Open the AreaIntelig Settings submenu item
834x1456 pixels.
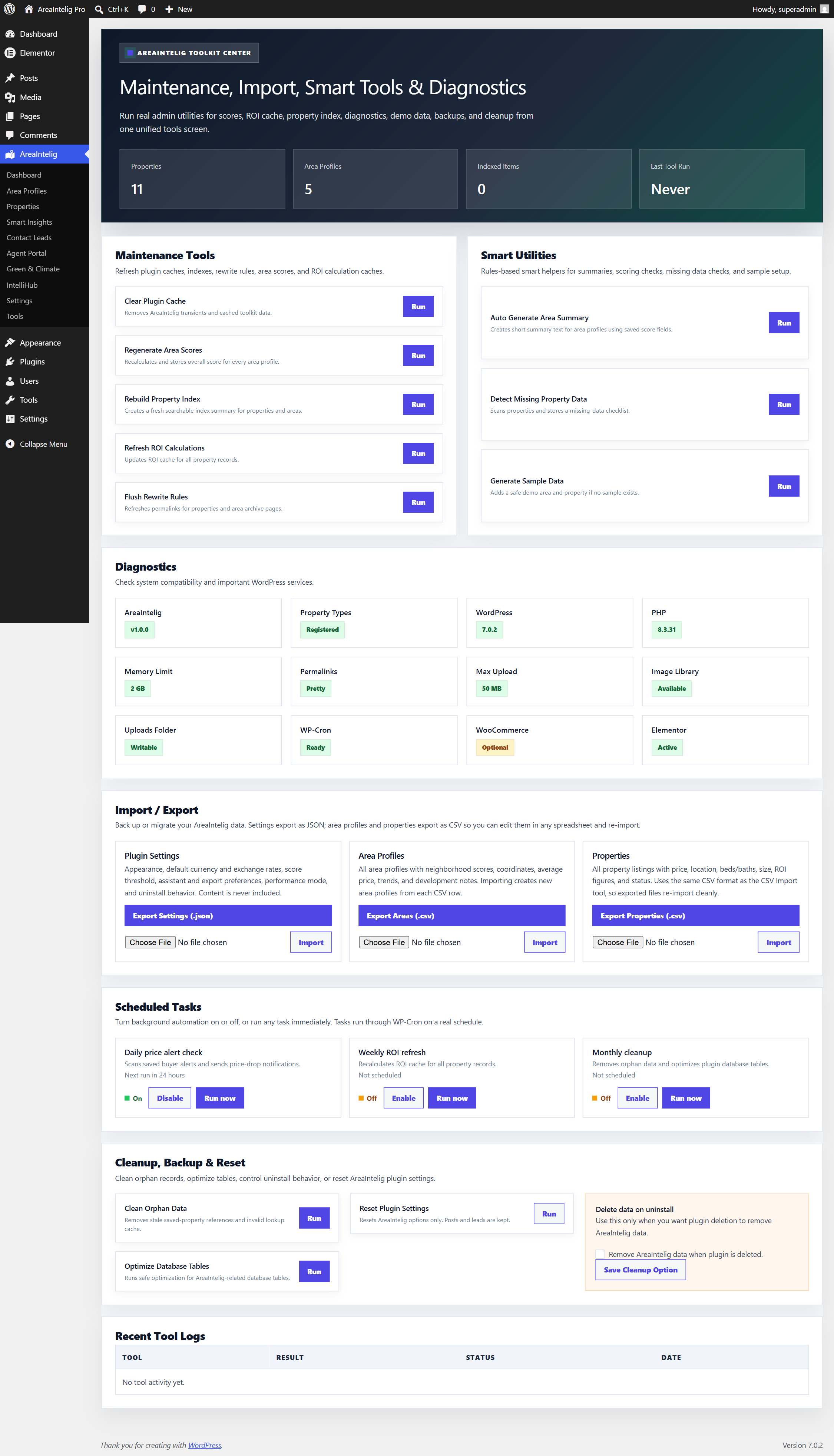[x=20, y=301]
